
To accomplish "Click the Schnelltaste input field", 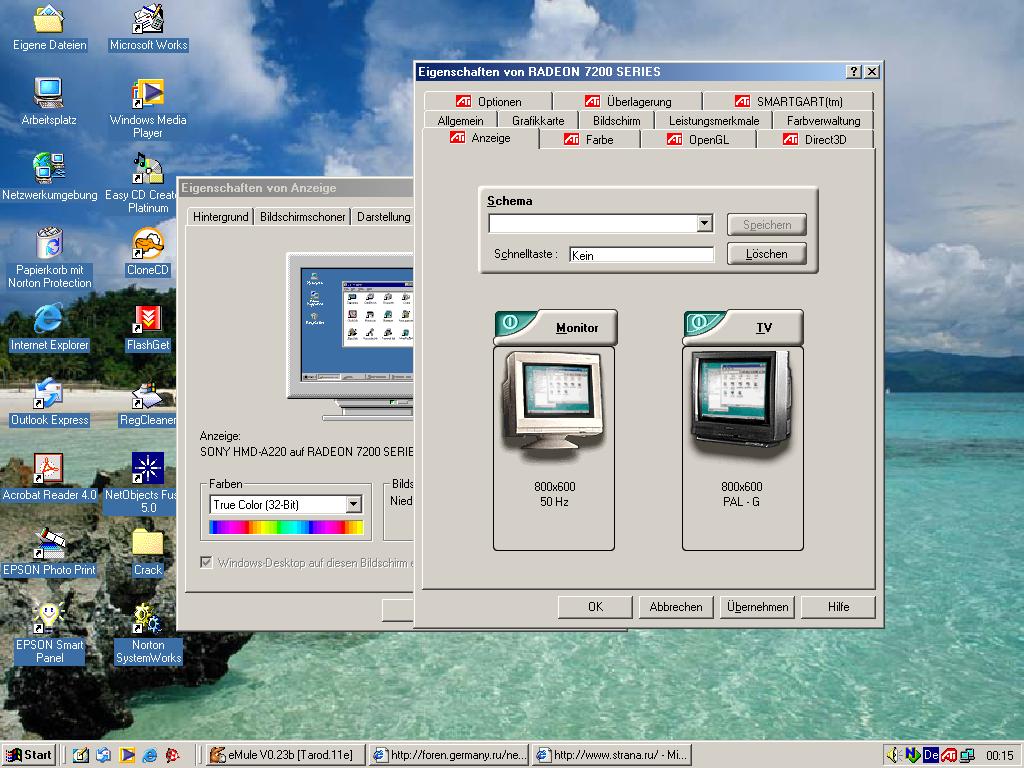I will [x=641, y=255].
